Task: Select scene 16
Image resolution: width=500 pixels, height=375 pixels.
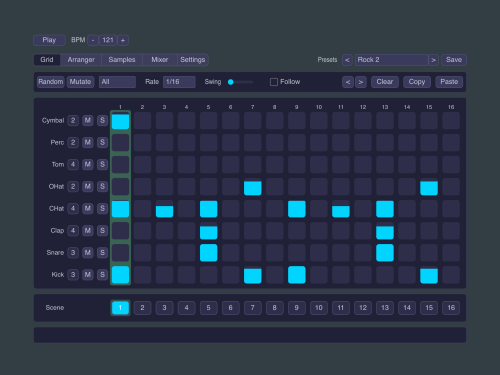Action: [x=451, y=308]
